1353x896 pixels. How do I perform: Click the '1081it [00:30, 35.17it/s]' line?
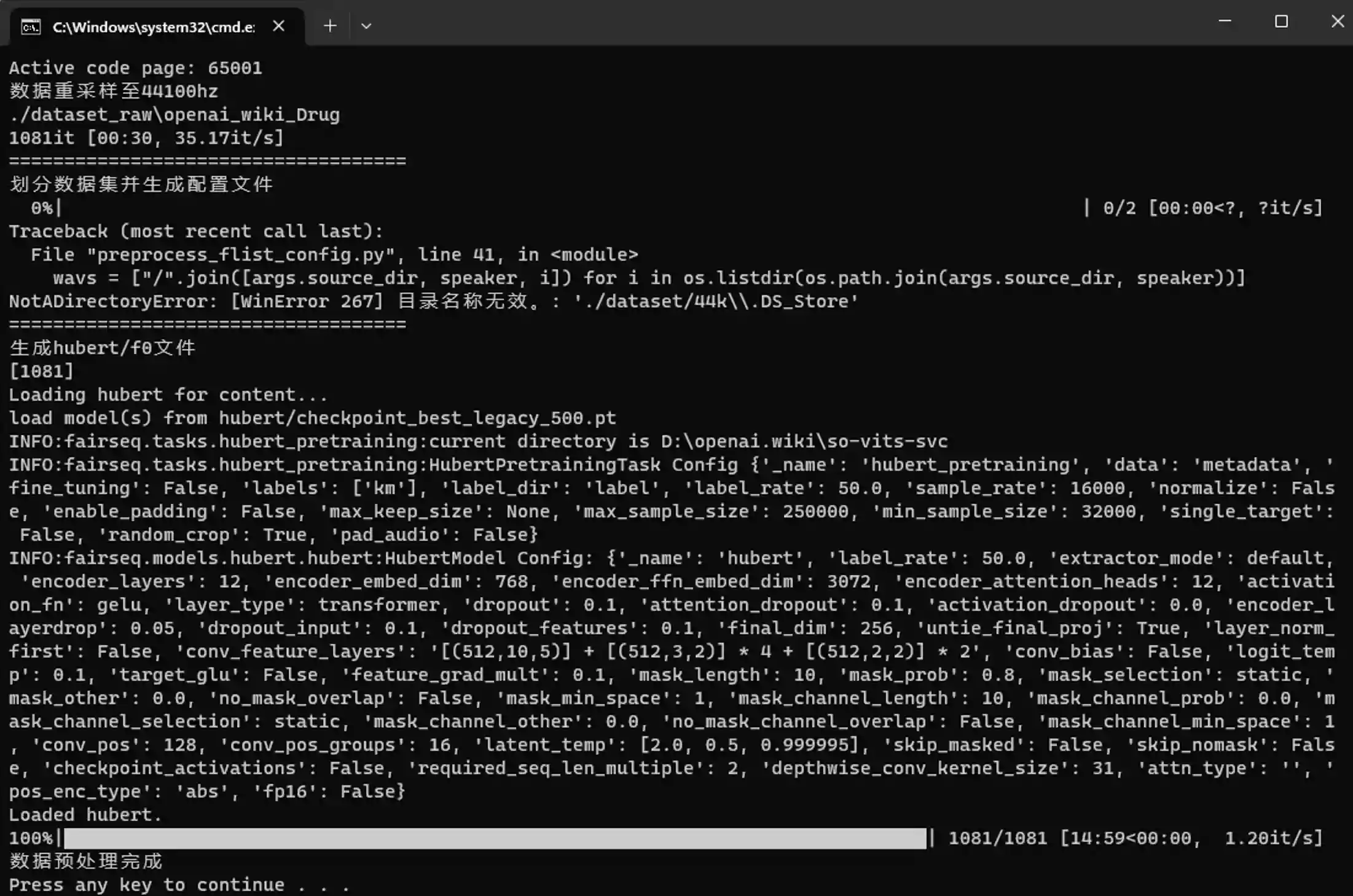tap(146, 138)
